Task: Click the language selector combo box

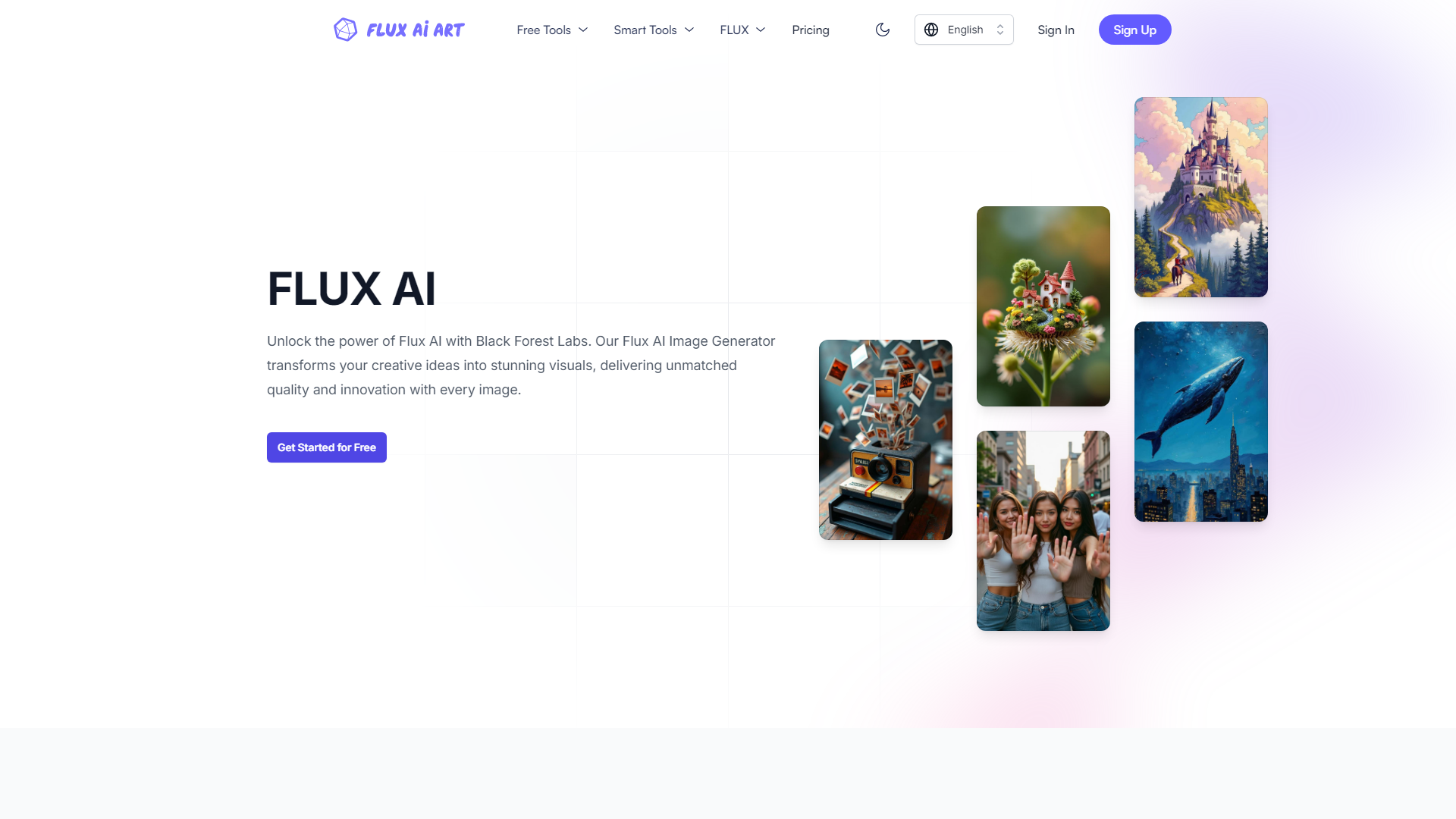Action: coord(963,29)
